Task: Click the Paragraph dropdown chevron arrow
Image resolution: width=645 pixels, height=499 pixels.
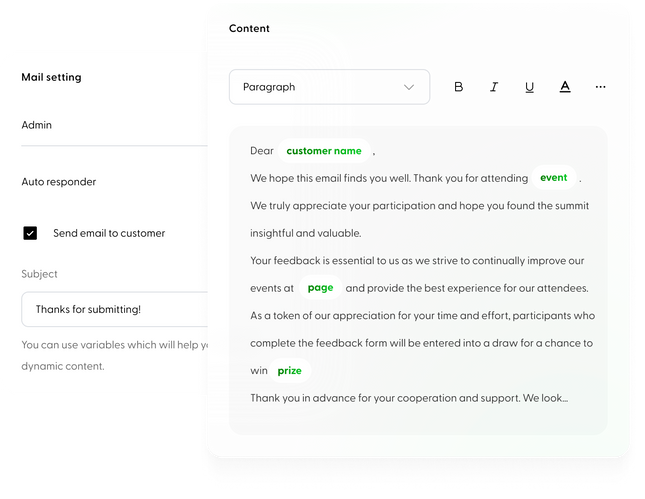Action: (x=408, y=87)
